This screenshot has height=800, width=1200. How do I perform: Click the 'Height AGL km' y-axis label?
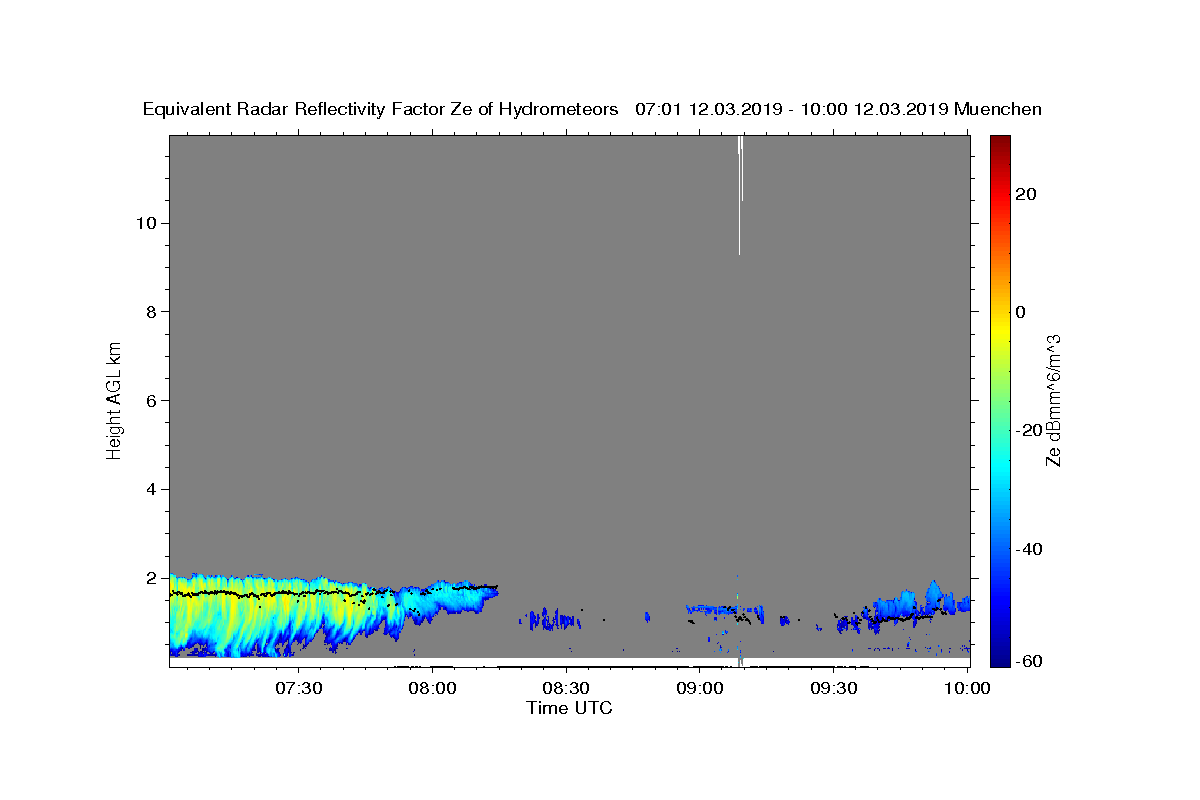115,400
